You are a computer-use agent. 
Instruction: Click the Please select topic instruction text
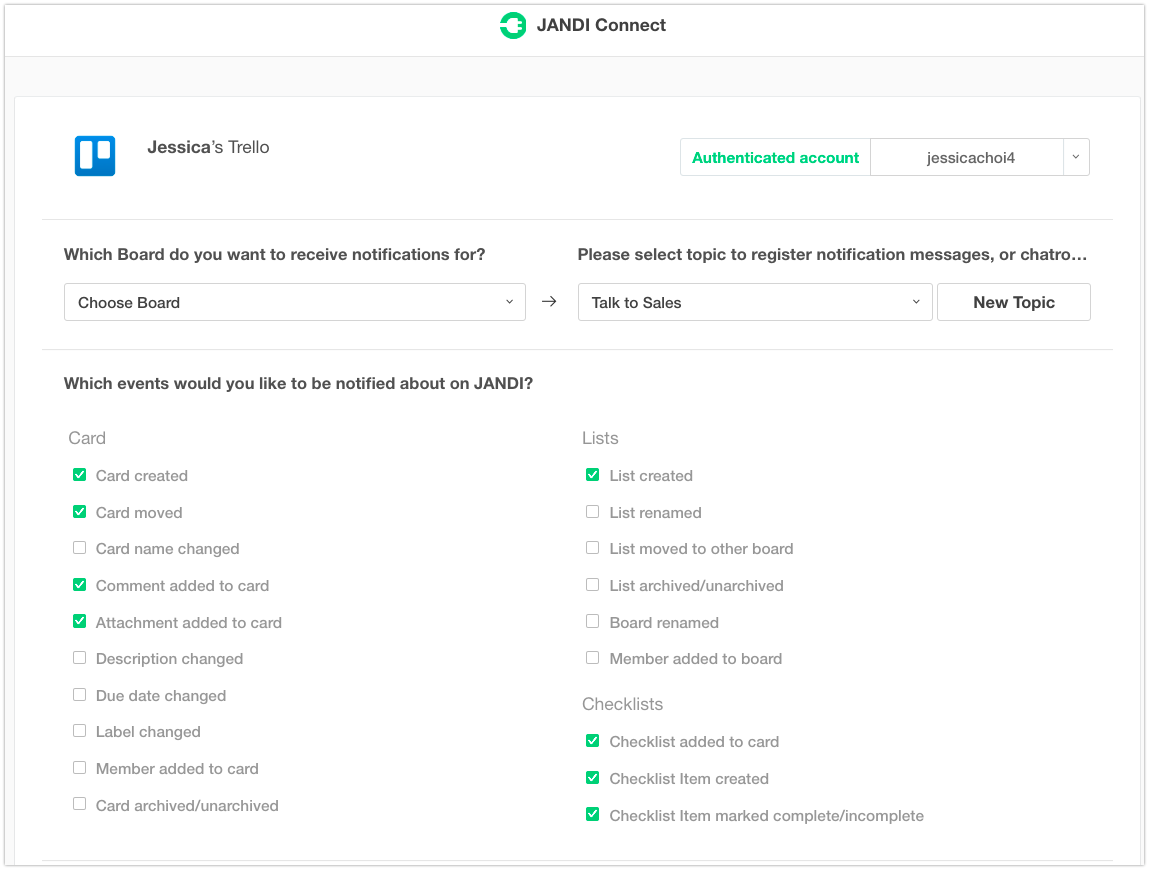[832, 254]
